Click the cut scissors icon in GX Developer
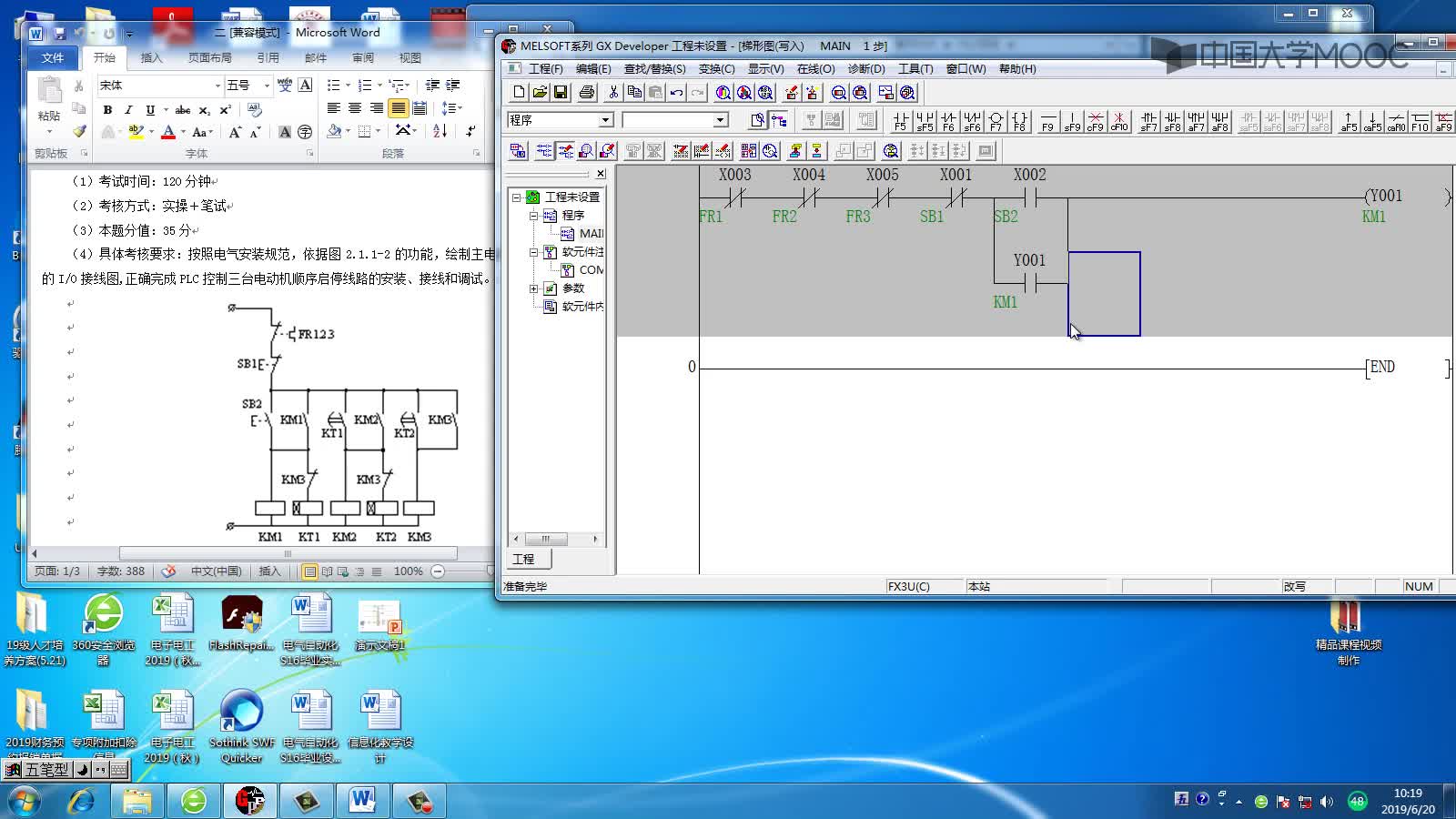The width and height of the screenshot is (1456, 819). 613,93
